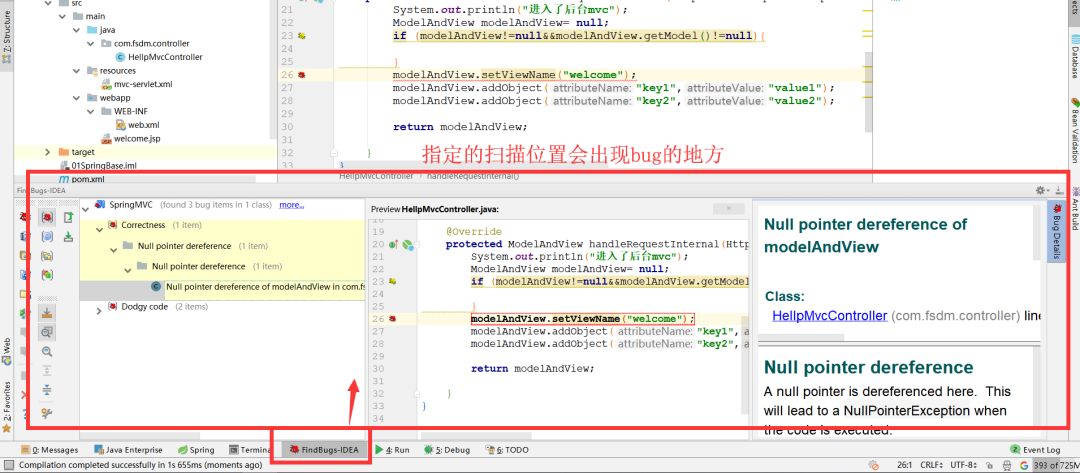
Task: Switch to FindBugs-IDEA tab
Action: pyautogui.click(x=324, y=450)
